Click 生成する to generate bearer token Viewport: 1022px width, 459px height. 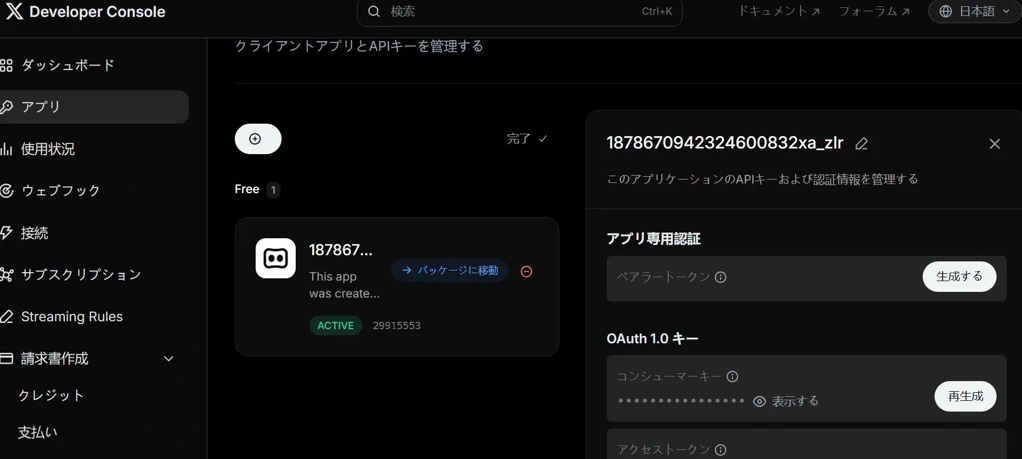coord(959,276)
